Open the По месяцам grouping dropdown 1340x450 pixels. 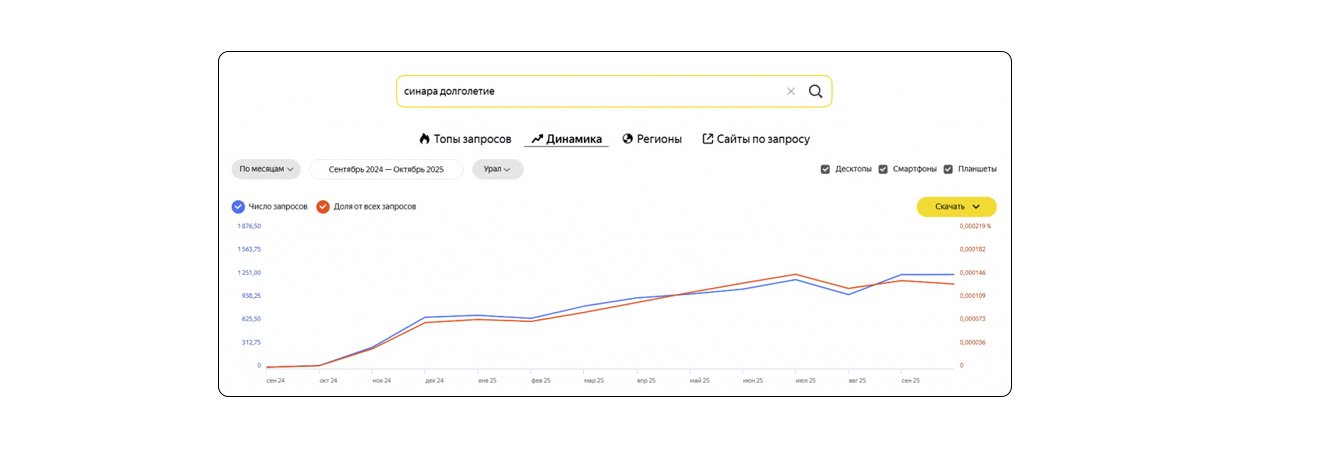tap(266, 169)
